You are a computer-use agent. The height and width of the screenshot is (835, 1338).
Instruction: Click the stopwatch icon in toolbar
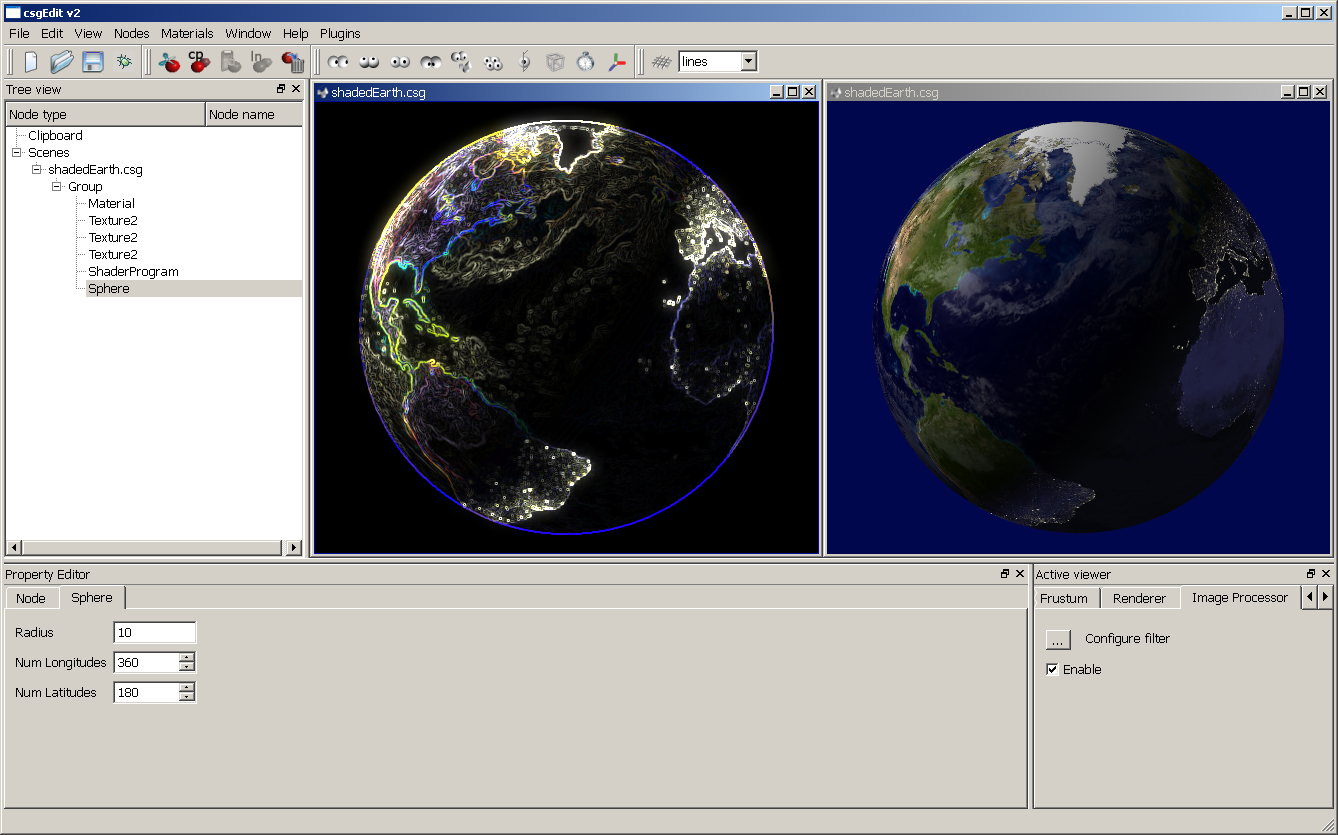point(586,62)
